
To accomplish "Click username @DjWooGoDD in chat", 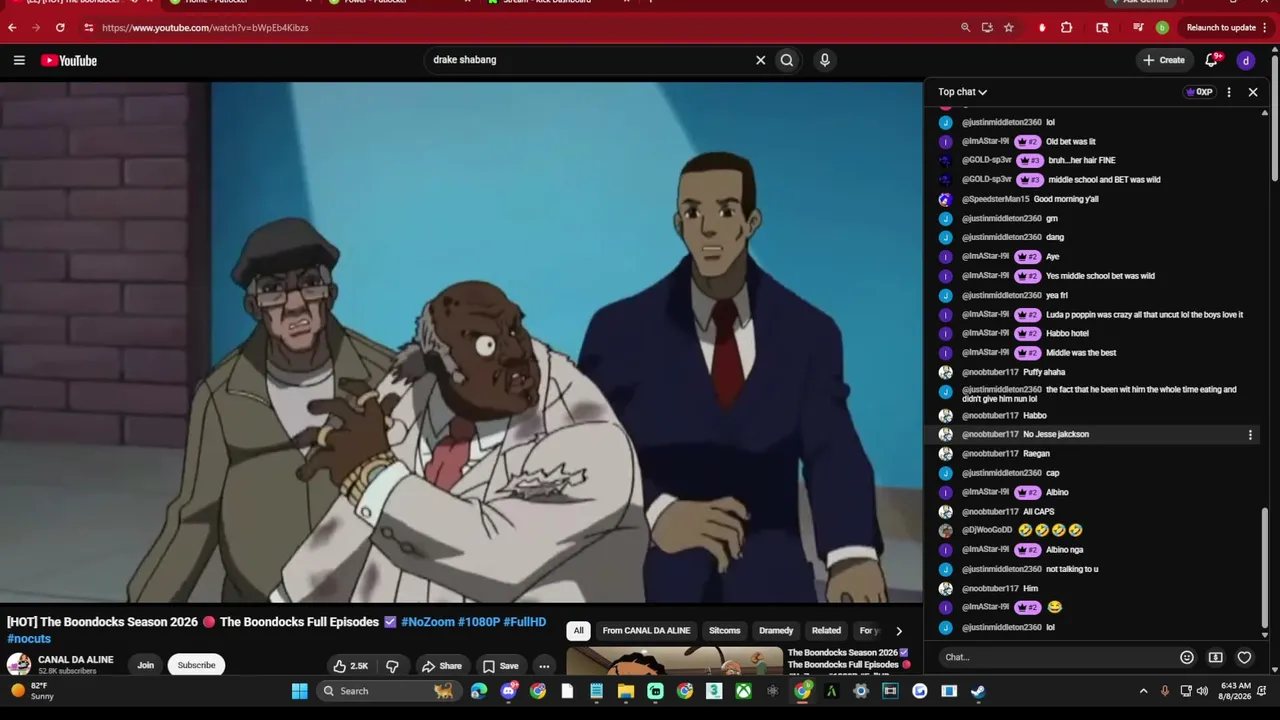I will tap(987, 530).
